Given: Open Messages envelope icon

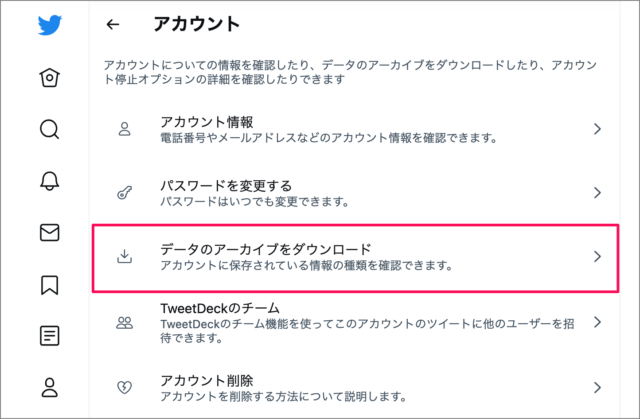Looking at the screenshot, I should pyautogui.click(x=49, y=232).
